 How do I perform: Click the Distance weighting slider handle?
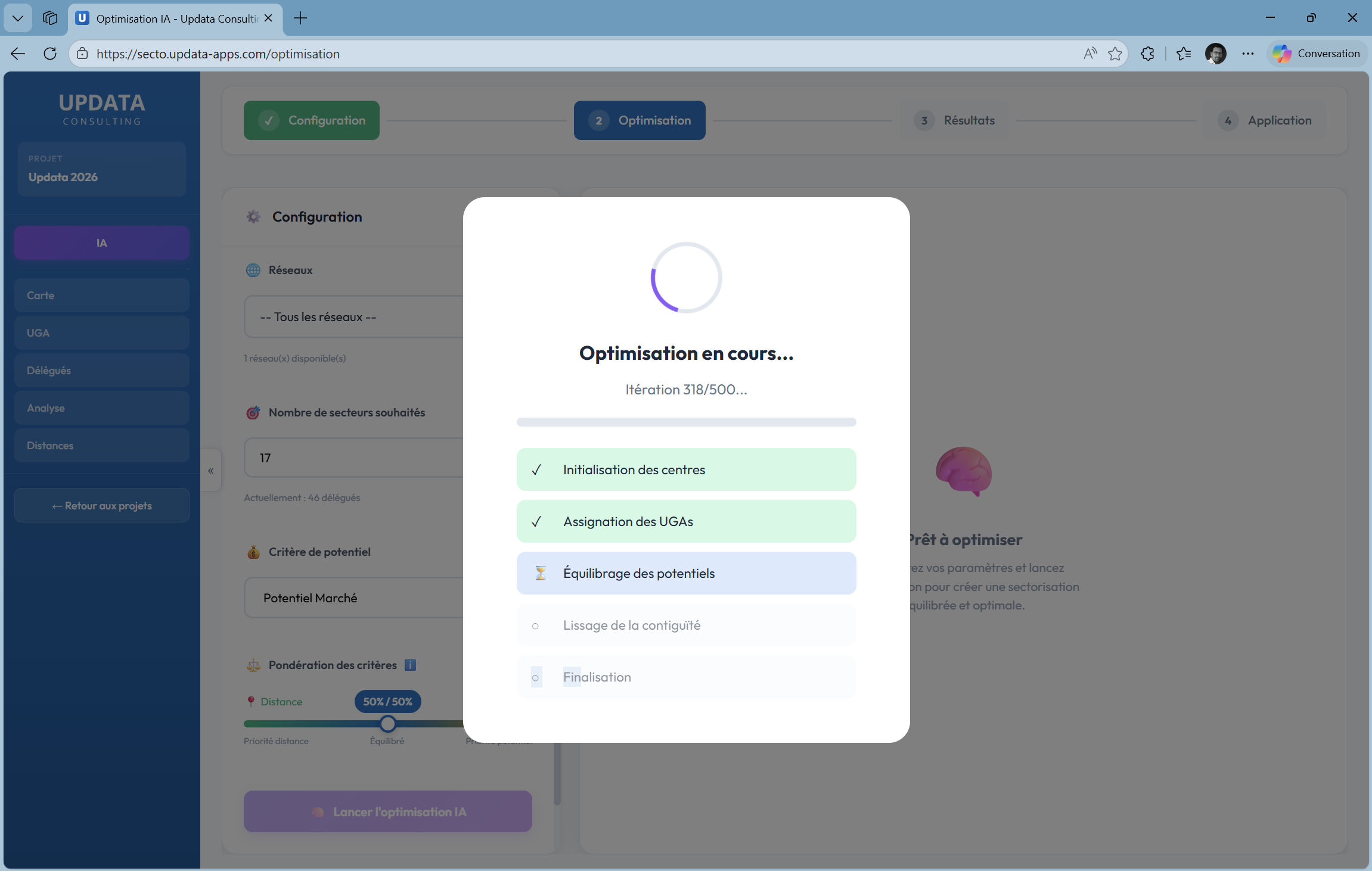pyautogui.click(x=388, y=724)
